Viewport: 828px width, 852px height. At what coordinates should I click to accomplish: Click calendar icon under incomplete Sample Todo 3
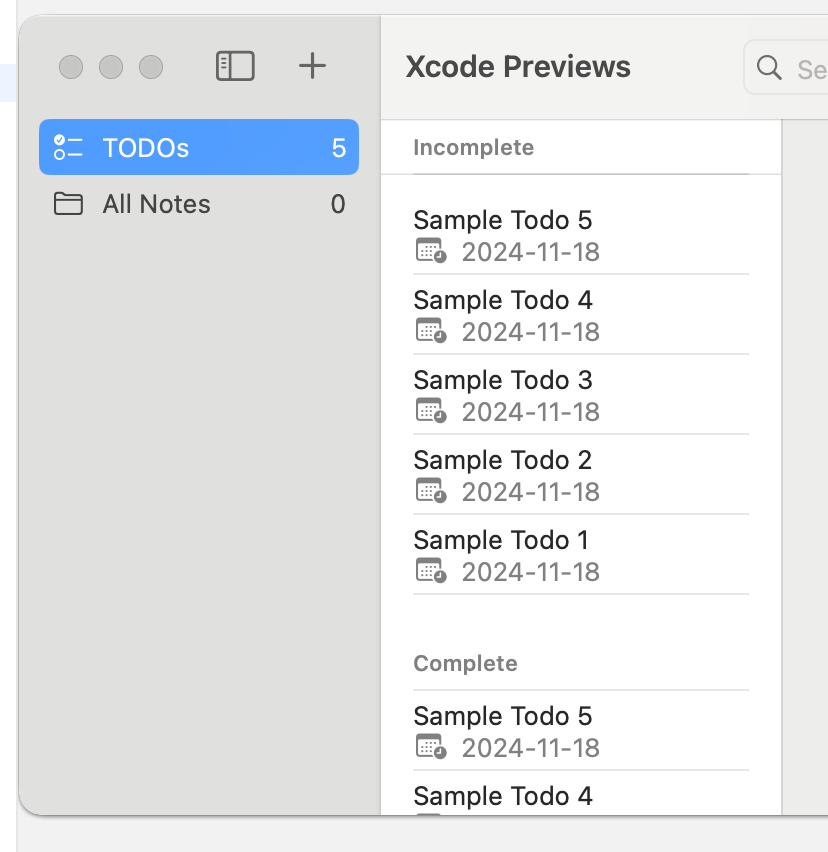[x=430, y=411]
